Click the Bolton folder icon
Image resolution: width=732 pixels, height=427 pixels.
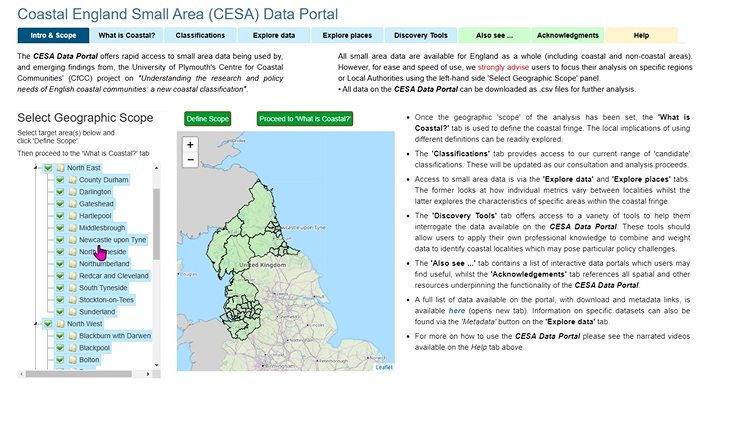(72, 360)
